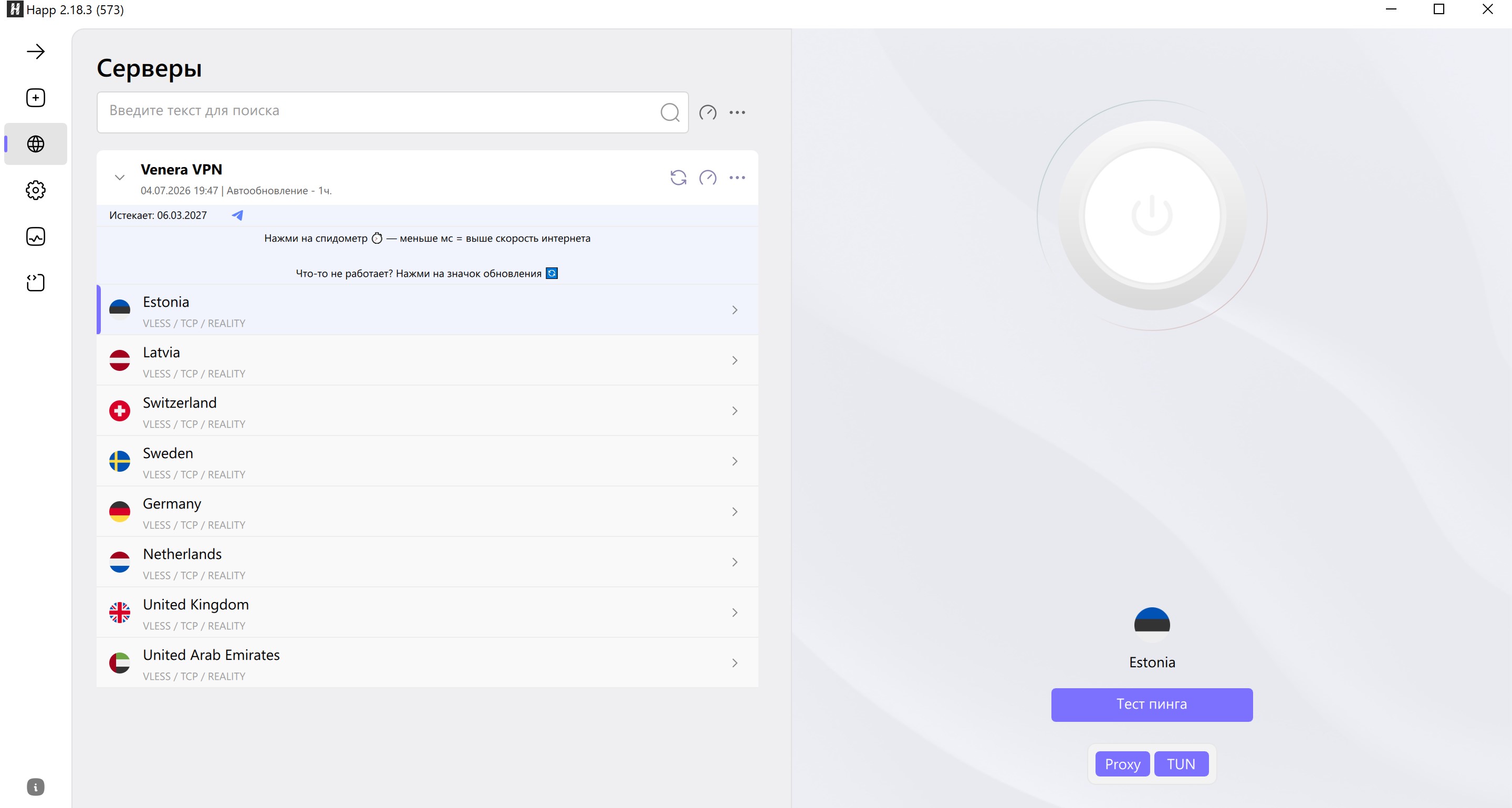Collapse the Venera VPN group chevron
Image resolution: width=1512 pixels, height=808 pixels.
[120, 178]
